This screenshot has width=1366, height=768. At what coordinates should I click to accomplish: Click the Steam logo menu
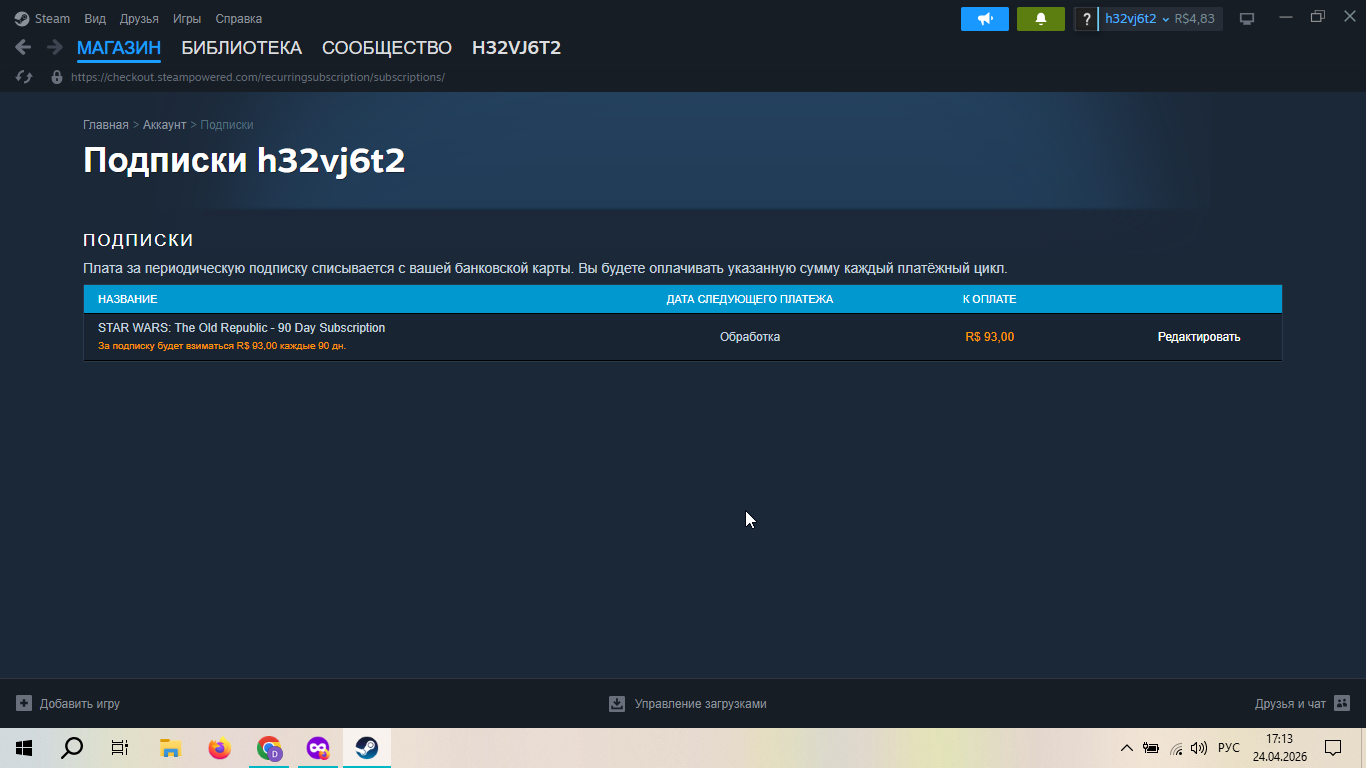[x=42, y=18]
